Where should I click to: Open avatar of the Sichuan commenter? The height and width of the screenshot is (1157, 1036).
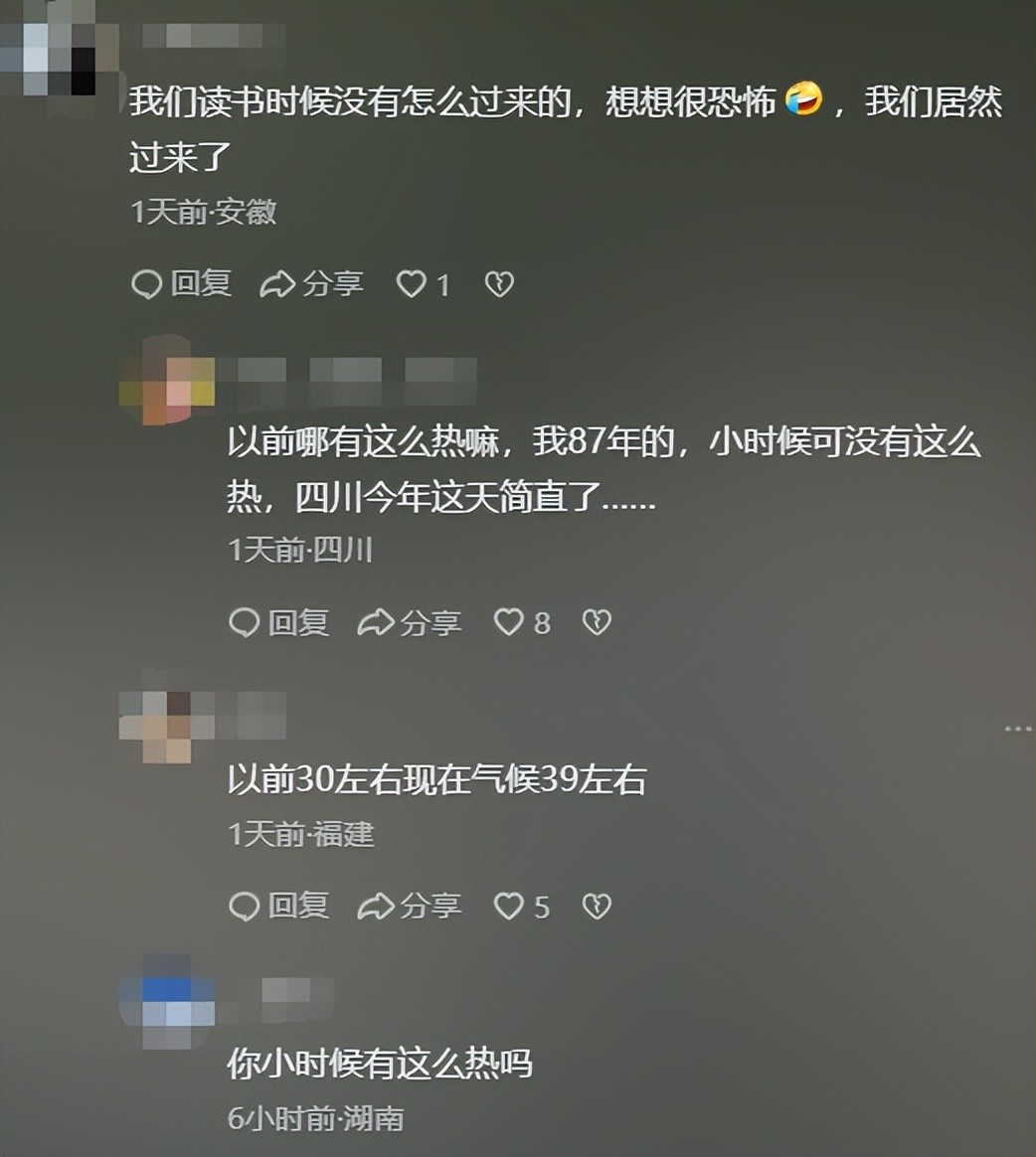[167, 381]
